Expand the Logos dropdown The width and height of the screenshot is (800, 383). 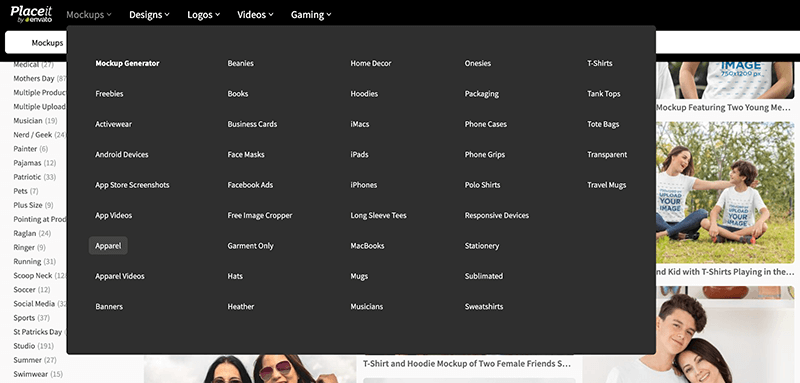(204, 15)
